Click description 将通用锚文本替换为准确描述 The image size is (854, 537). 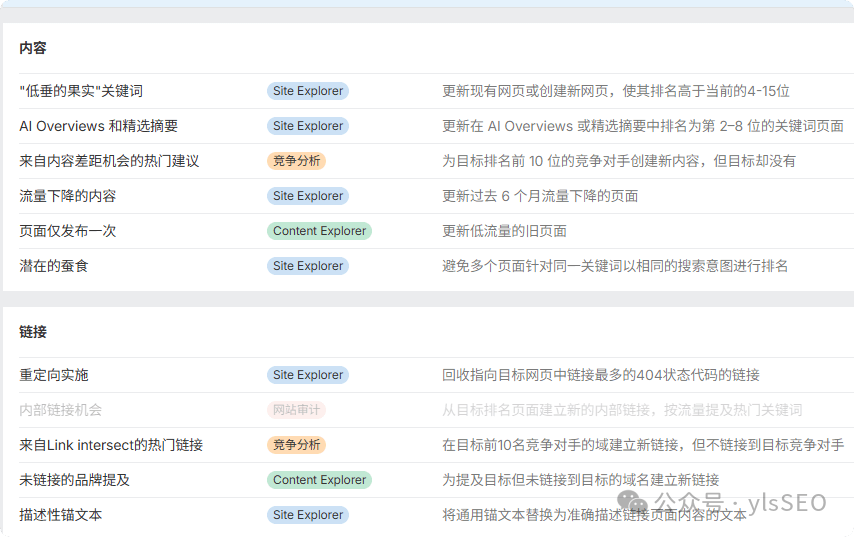point(594,515)
